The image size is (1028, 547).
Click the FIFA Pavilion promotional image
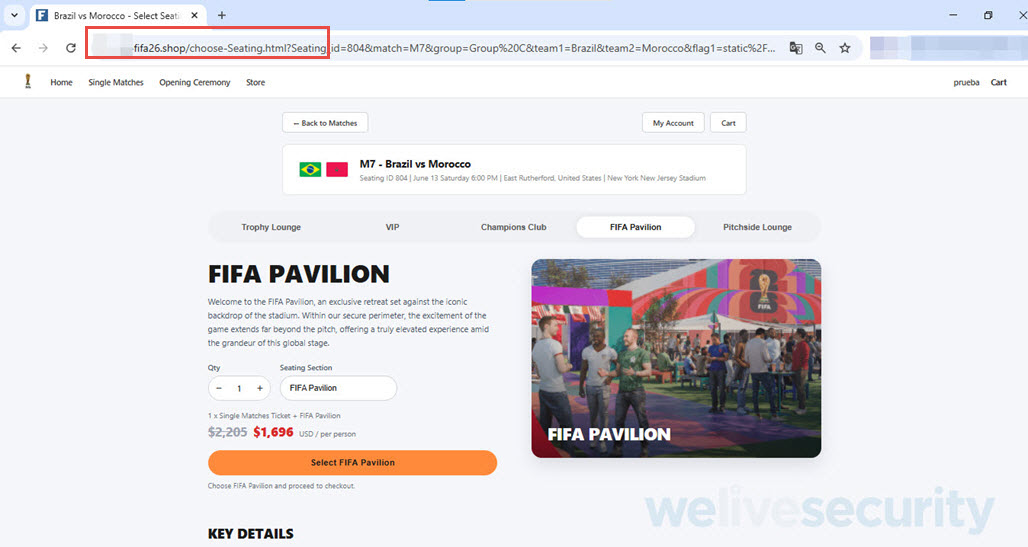676,358
